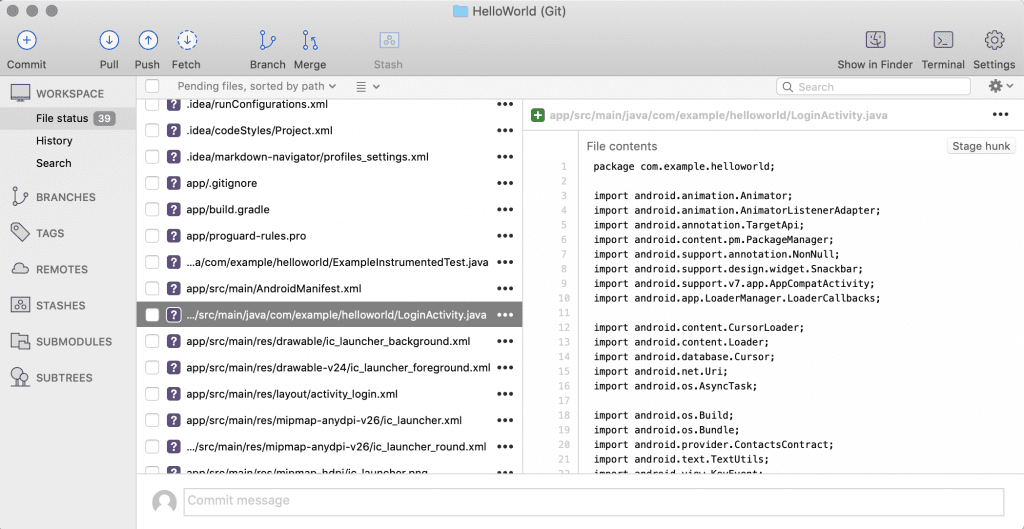Click the user avatar beside commit message
The image size is (1024, 529).
164,502
